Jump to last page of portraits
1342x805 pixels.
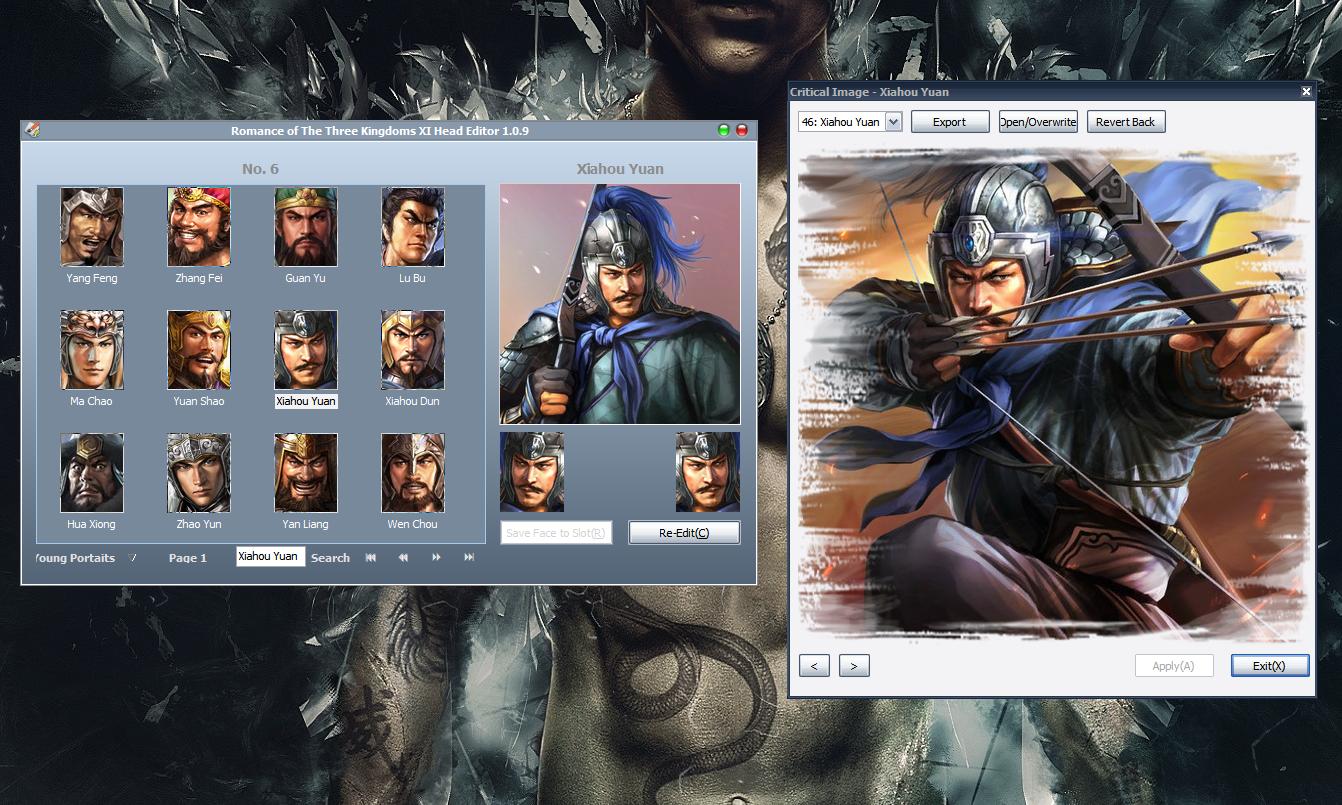click(x=469, y=557)
